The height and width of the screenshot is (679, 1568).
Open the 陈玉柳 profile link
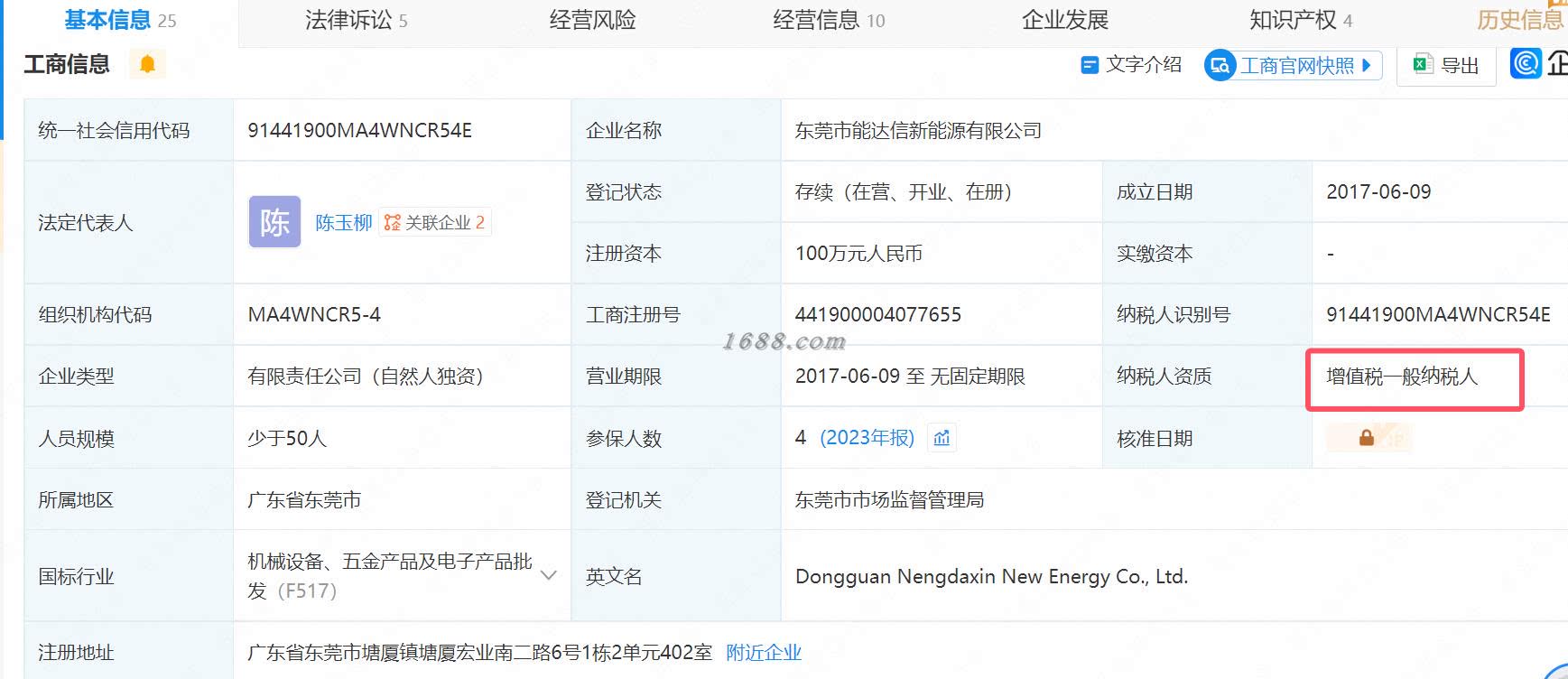tap(344, 223)
